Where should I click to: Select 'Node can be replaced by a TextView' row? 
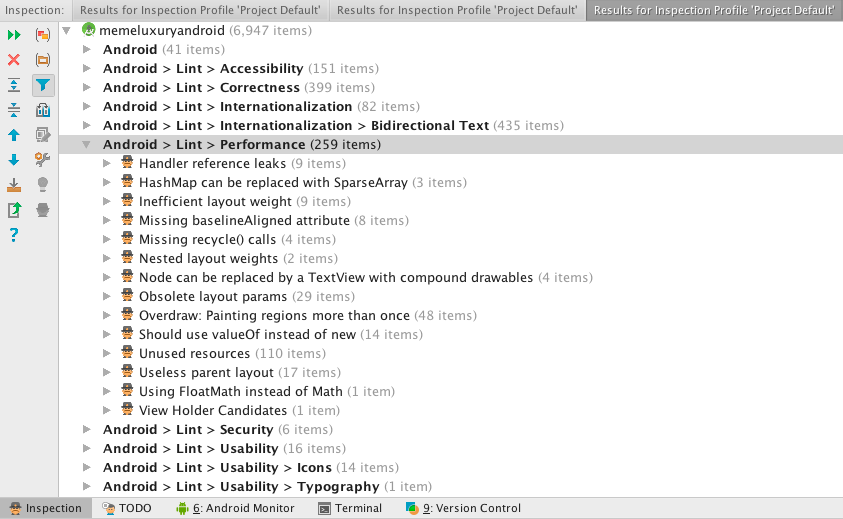coord(451,278)
